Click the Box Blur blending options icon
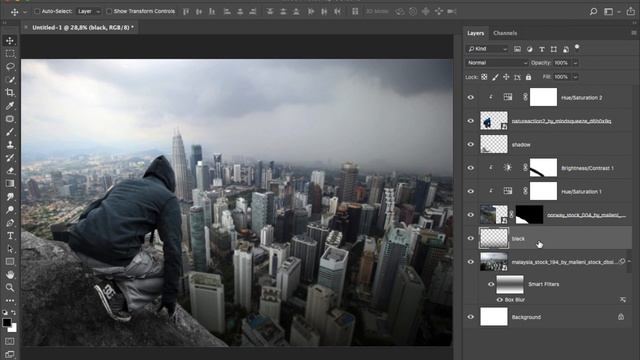This screenshot has width=640, height=360. pos(623,300)
